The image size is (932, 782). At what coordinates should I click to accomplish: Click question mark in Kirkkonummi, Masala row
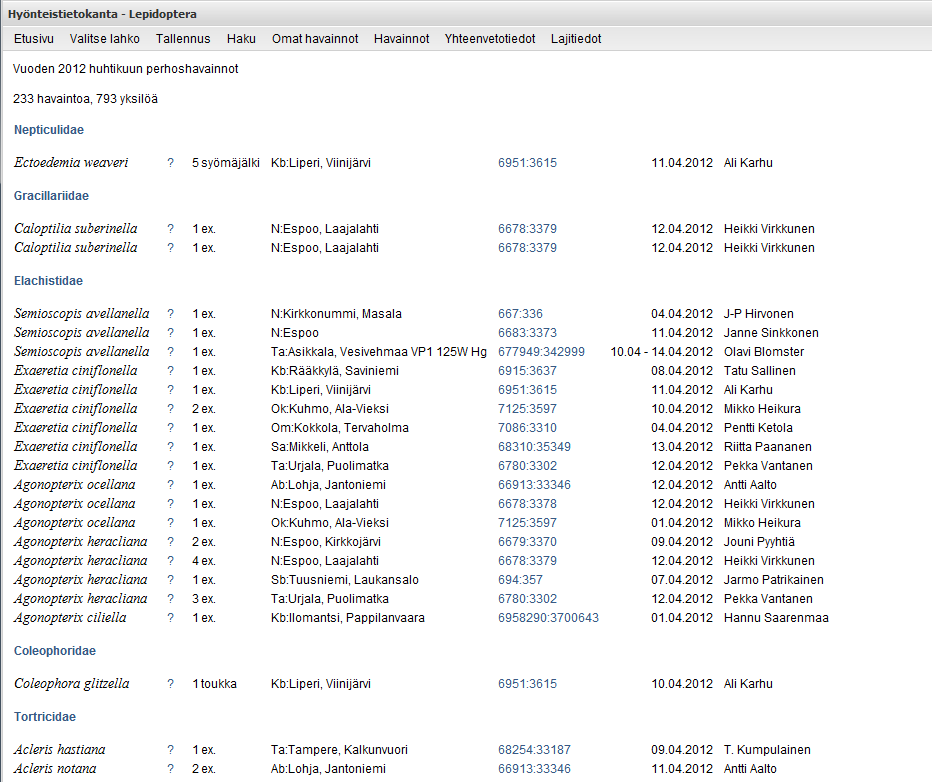tap(171, 314)
